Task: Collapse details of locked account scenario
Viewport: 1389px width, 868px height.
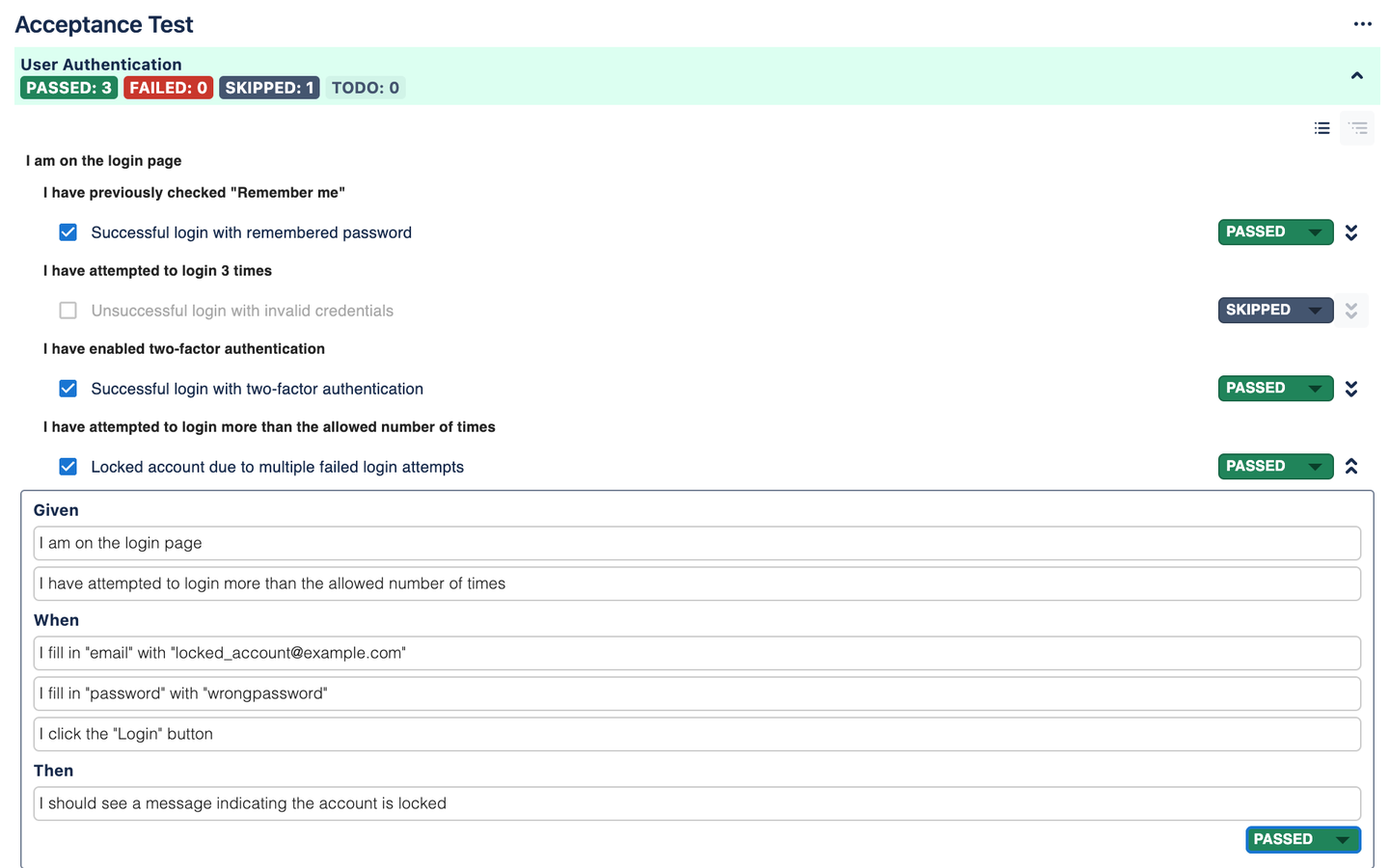Action: (1351, 467)
